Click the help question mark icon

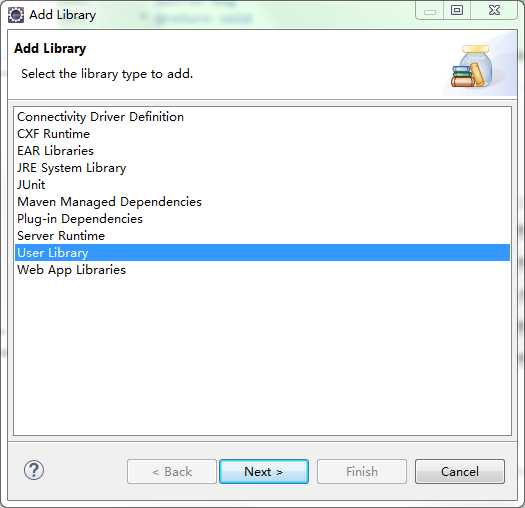coord(34,470)
